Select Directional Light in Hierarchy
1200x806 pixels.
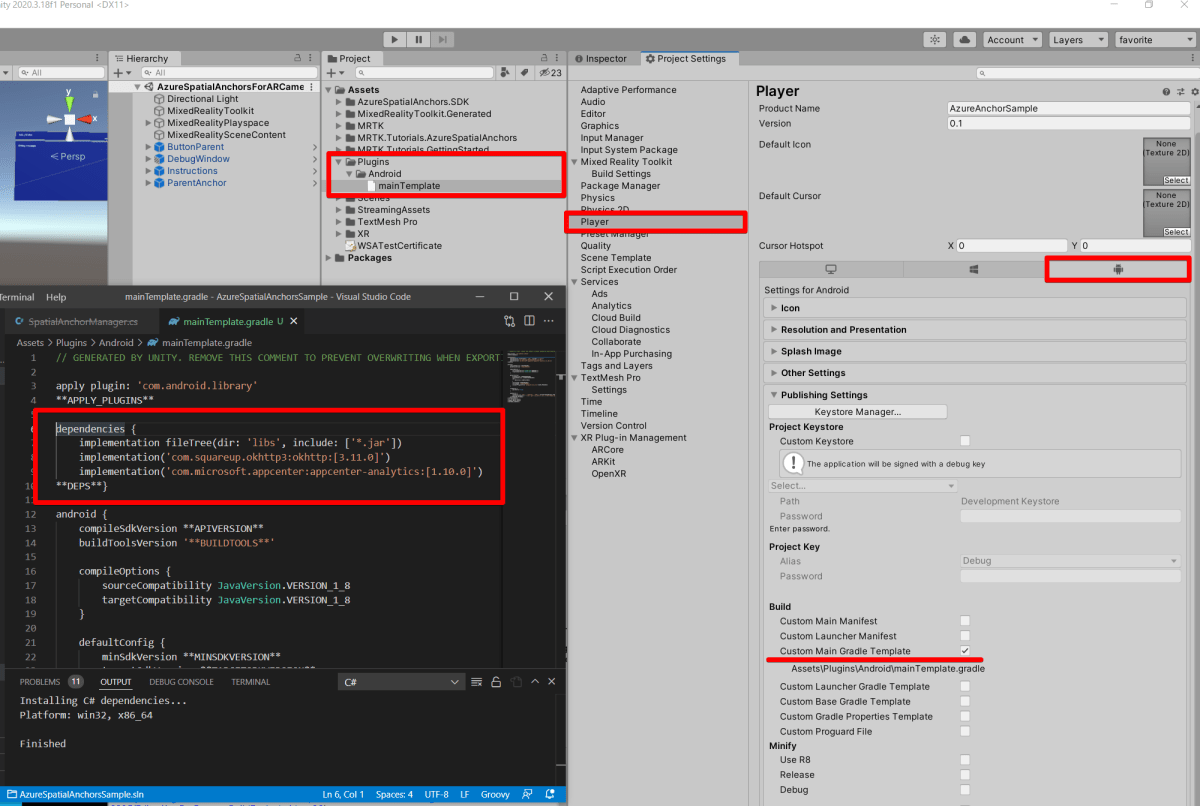click(203, 99)
